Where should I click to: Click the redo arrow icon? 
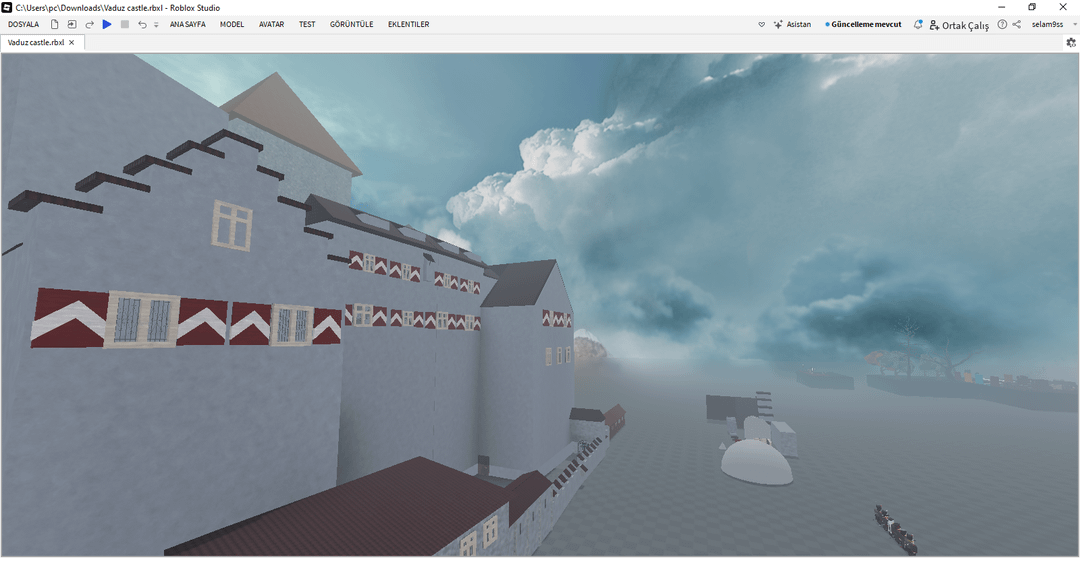pyautogui.click(x=89, y=24)
